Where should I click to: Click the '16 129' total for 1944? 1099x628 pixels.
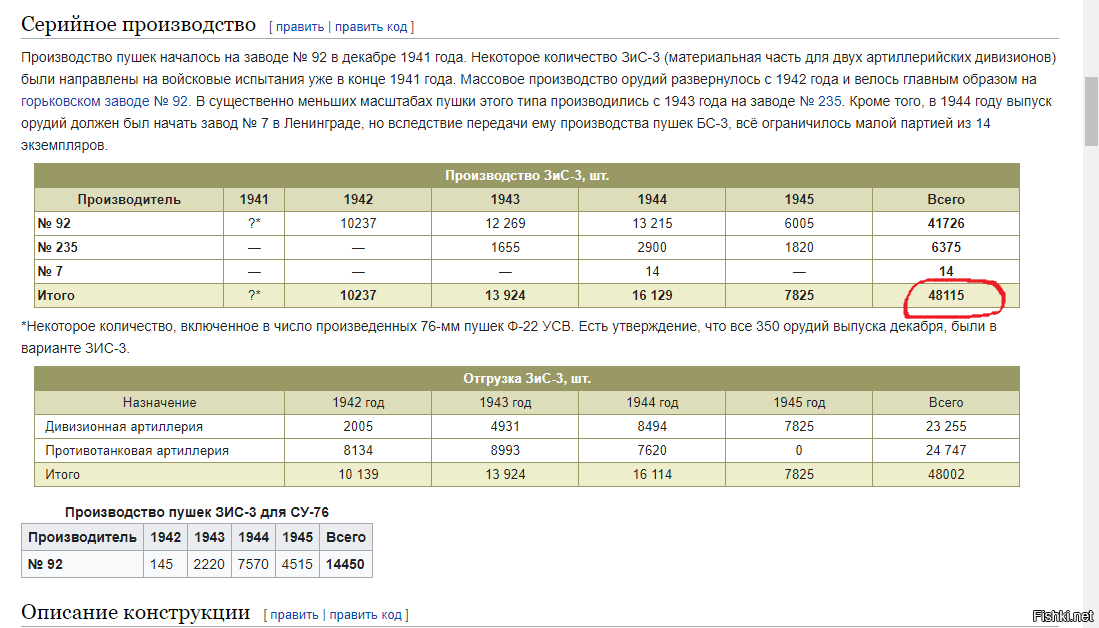[x=652, y=296]
